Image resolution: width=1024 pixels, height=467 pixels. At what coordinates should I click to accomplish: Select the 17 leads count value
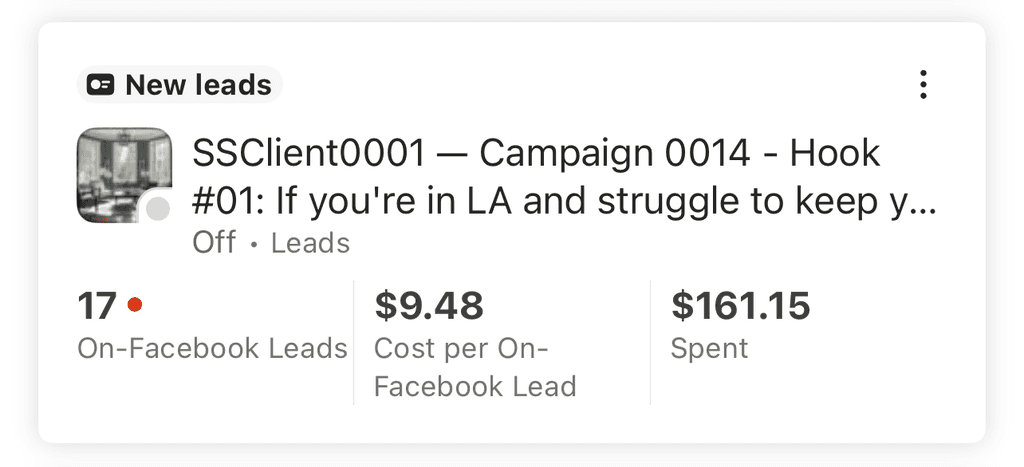click(x=97, y=305)
